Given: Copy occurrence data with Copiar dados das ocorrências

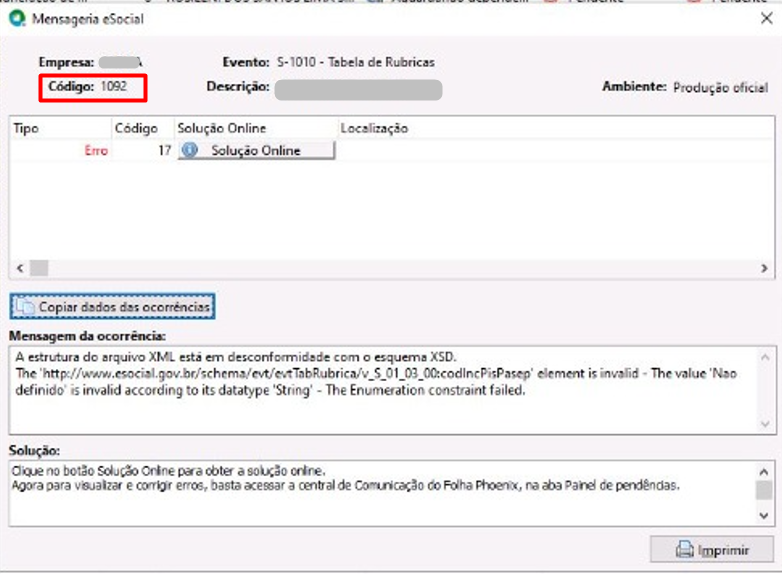Looking at the screenshot, I should [x=113, y=306].
